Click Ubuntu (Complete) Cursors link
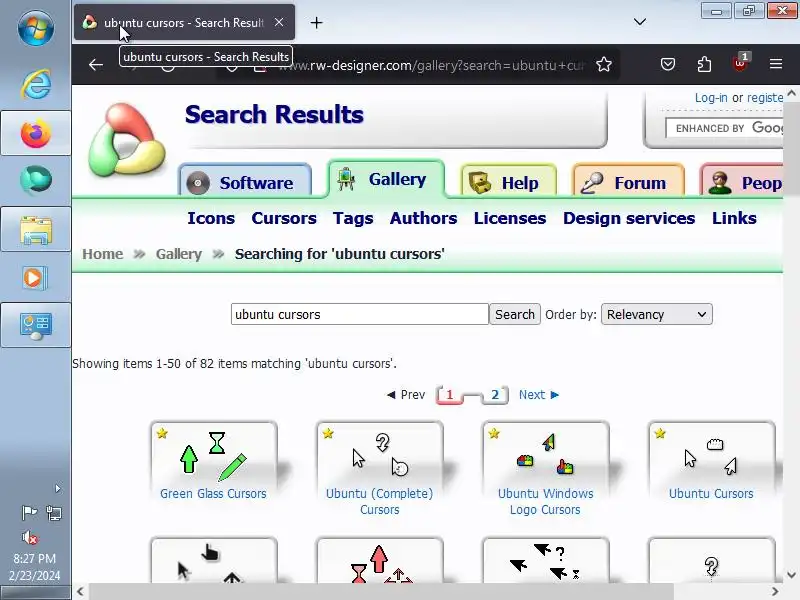The height and width of the screenshot is (600, 800). pos(380,502)
